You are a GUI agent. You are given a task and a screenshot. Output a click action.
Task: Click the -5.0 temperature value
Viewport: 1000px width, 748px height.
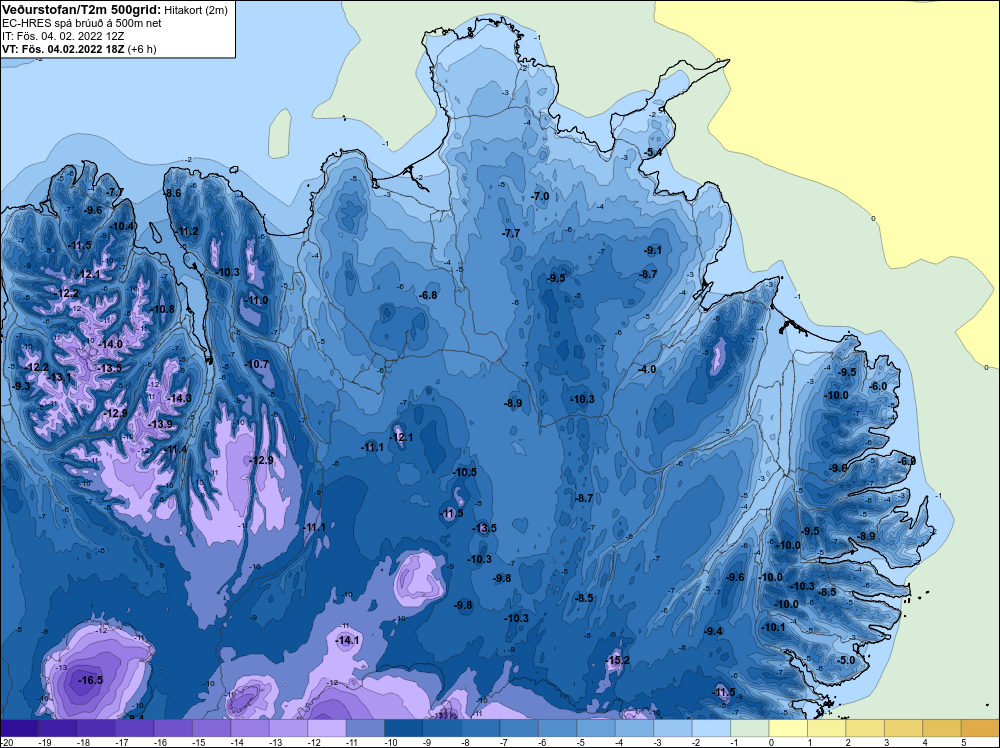pyautogui.click(x=846, y=660)
